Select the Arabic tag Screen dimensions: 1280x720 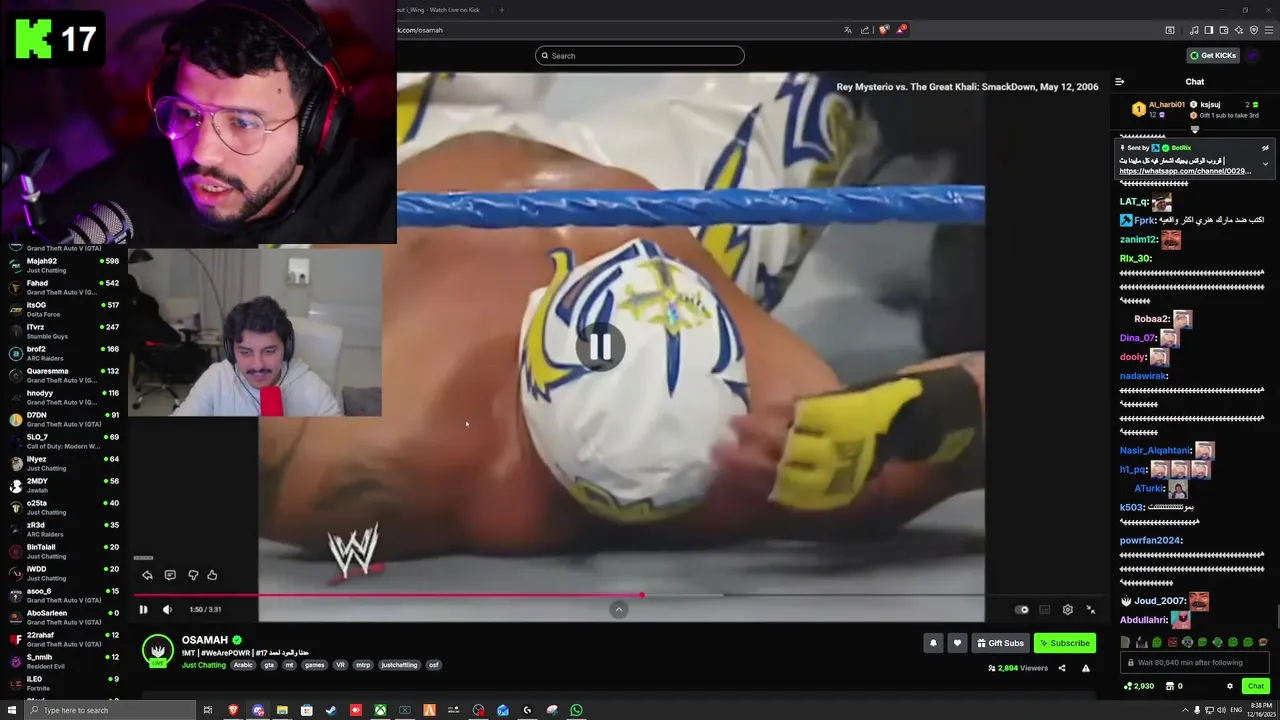243,665
